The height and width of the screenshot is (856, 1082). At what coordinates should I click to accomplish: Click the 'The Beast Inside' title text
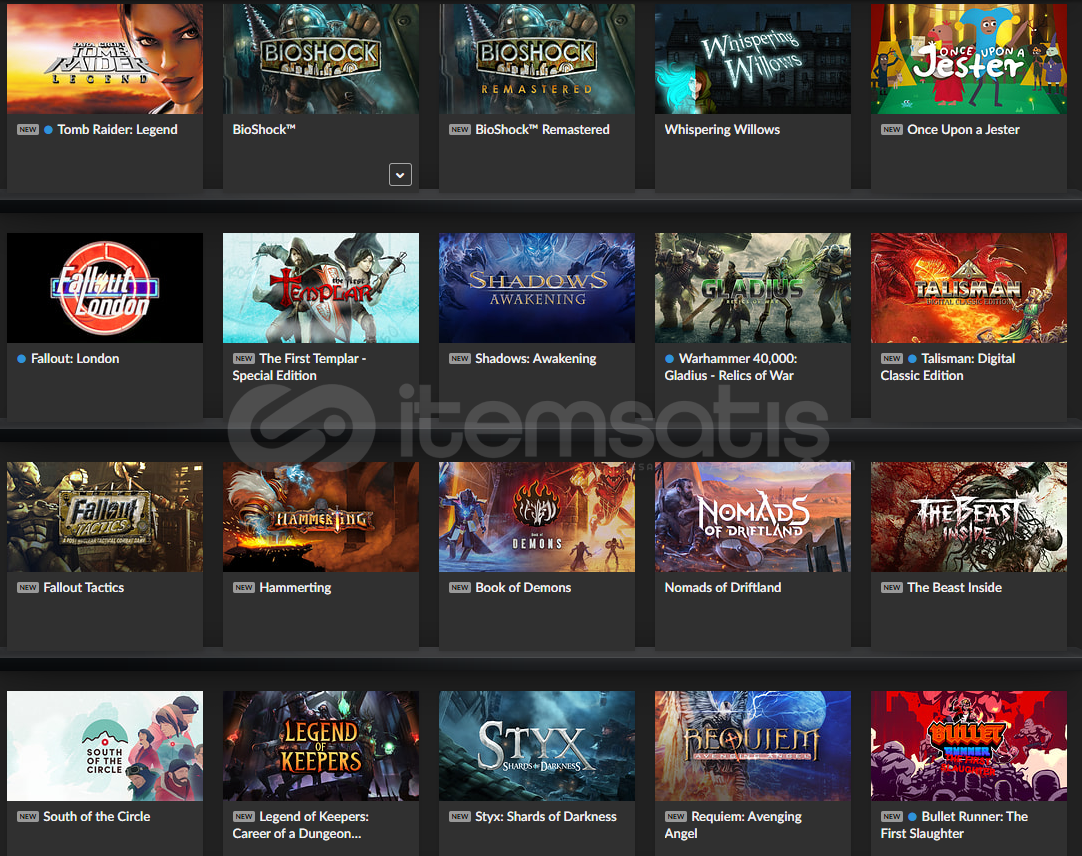coord(954,588)
